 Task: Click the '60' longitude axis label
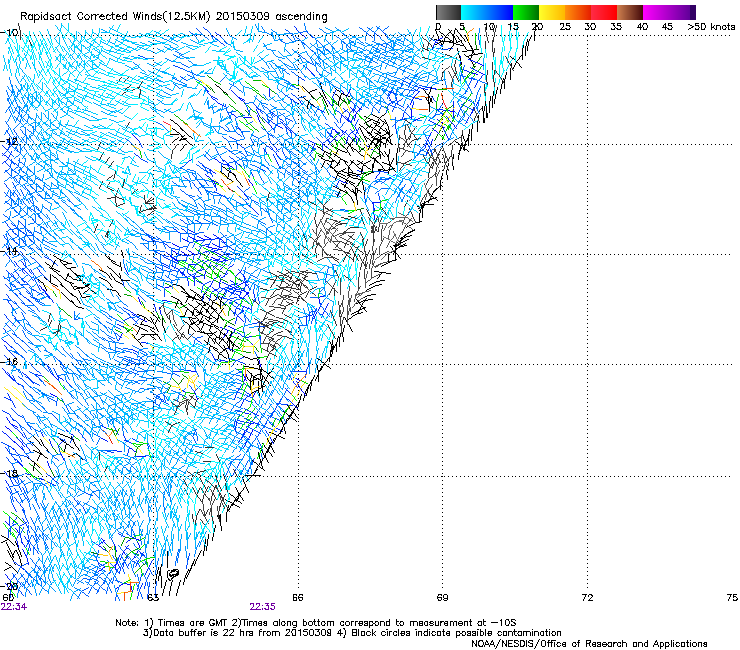[8, 598]
